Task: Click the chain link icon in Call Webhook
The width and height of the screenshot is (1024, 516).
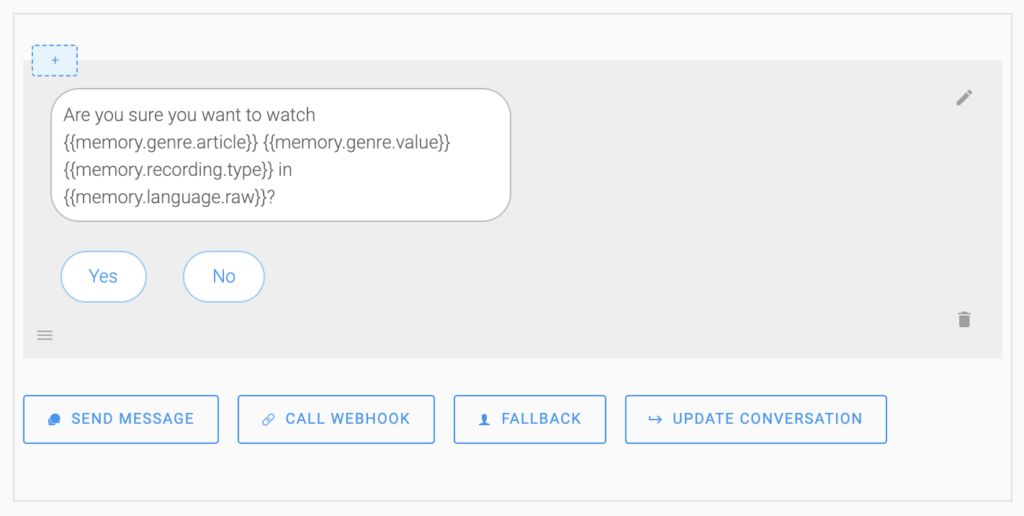Action: (268, 420)
